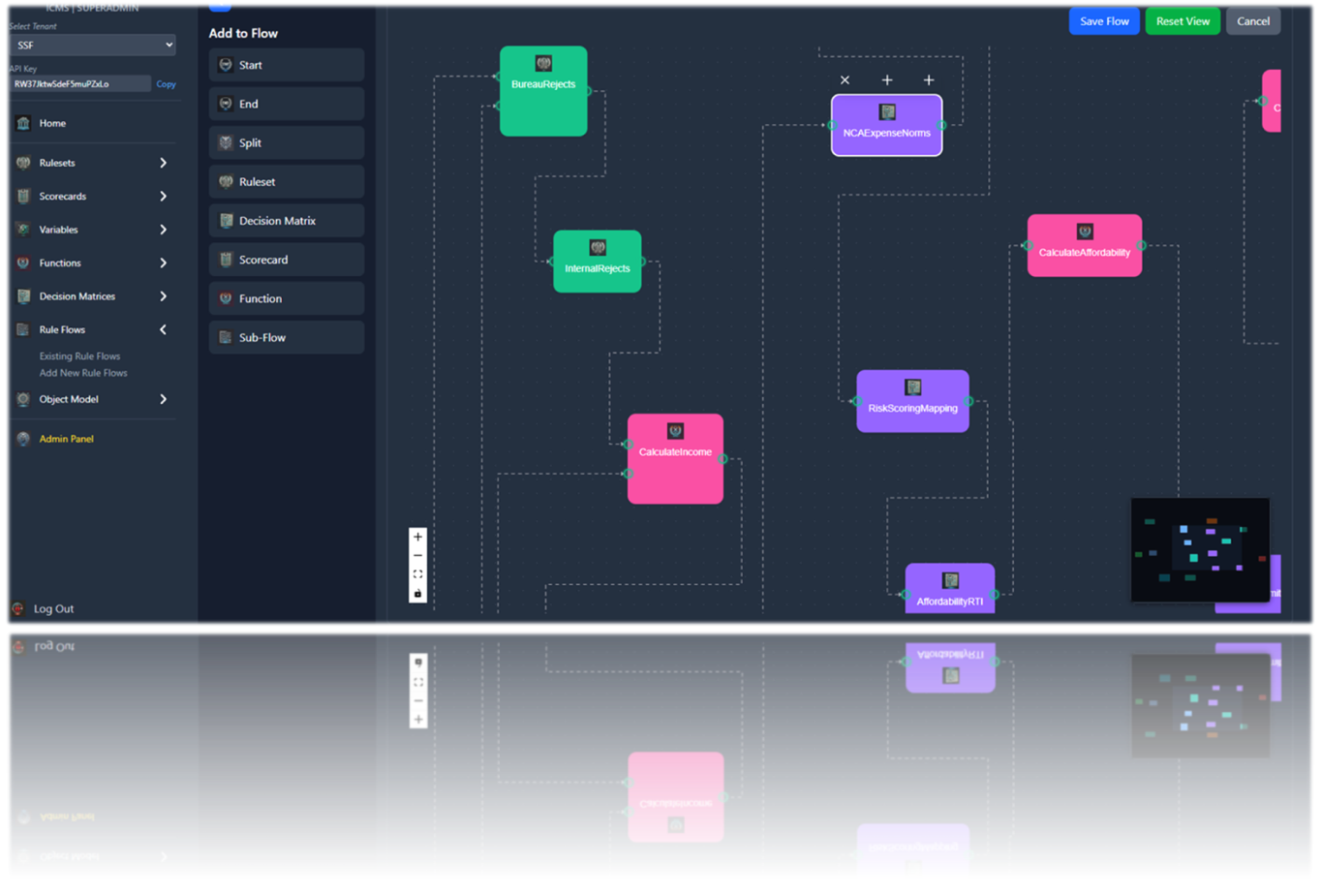Click the CalculateAffordability node icon
The height and width of the screenshot is (896, 1321).
coord(1085,232)
